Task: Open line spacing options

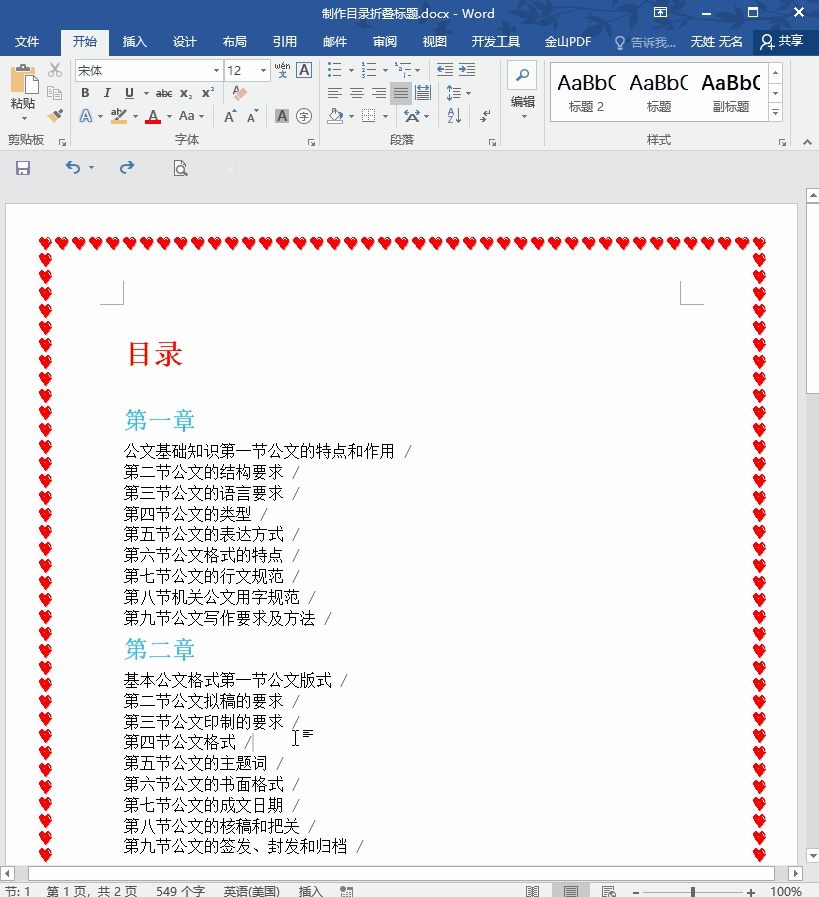Action: [453, 93]
